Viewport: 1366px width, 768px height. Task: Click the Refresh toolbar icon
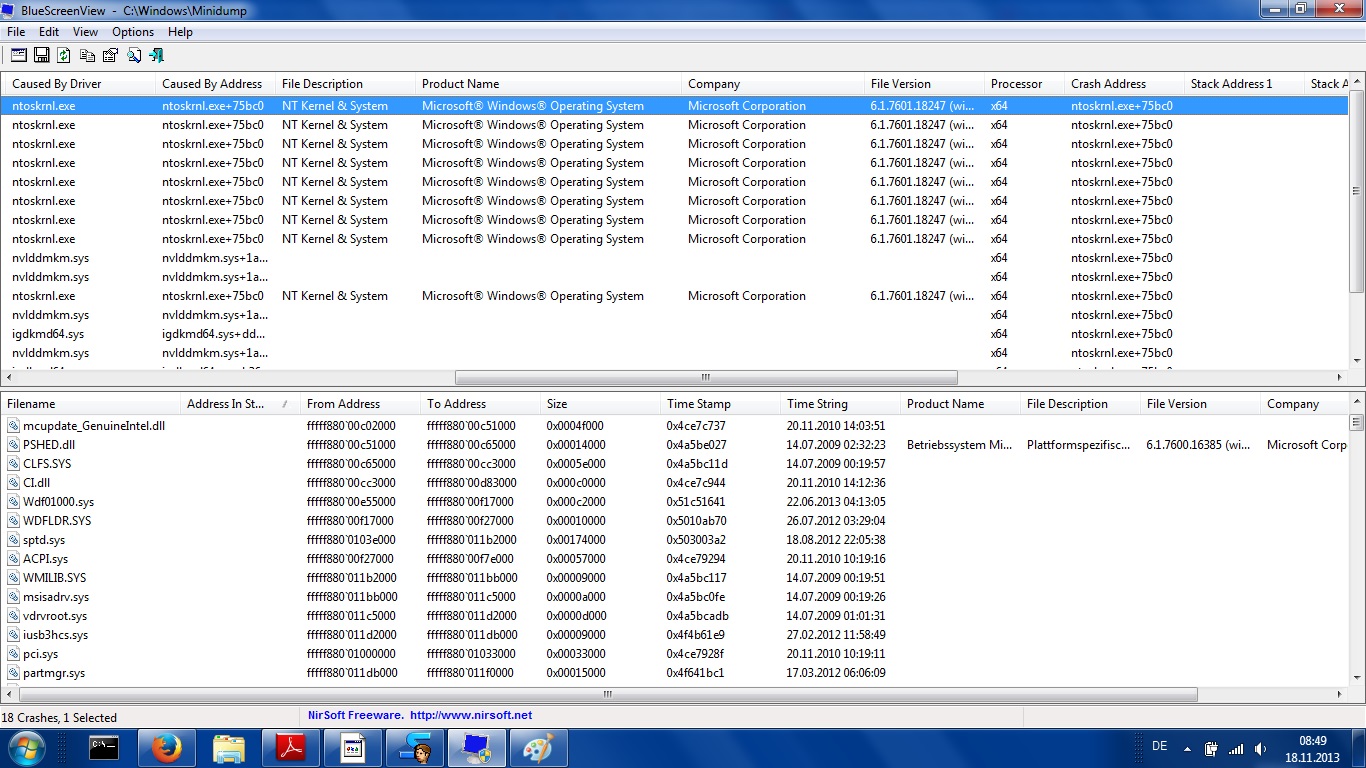tap(64, 55)
